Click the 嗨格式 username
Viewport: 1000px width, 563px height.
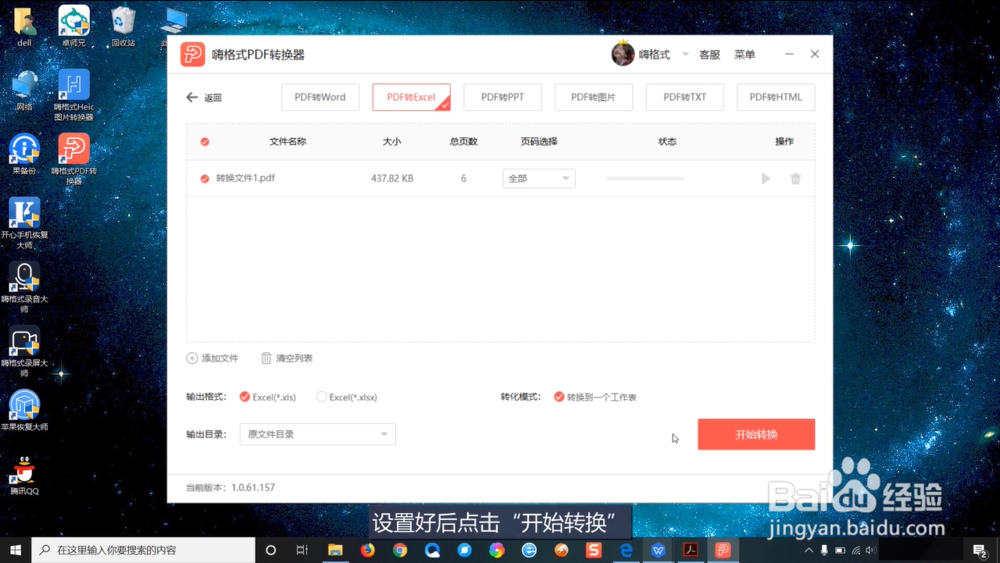tap(654, 55)
